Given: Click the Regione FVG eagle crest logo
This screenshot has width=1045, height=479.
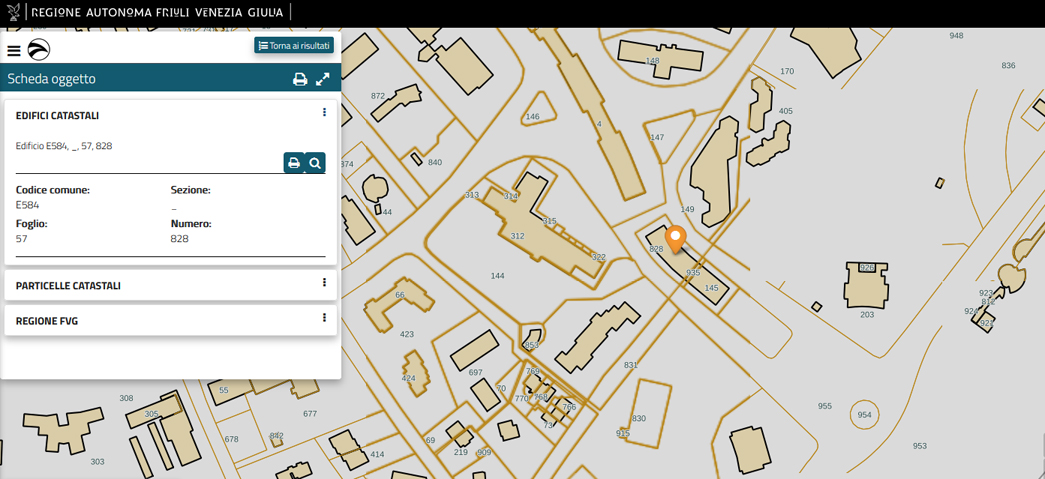Looking at the screenshot, I should point(13,13).
